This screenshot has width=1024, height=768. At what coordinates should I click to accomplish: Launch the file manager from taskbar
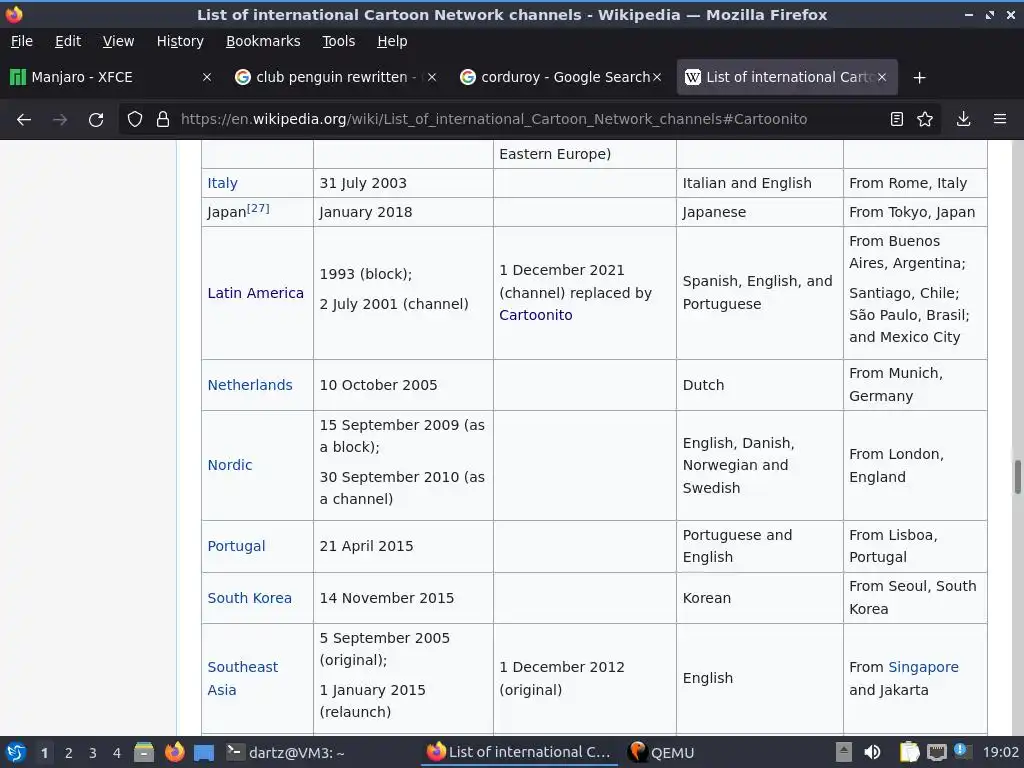(x=144, y=753)
